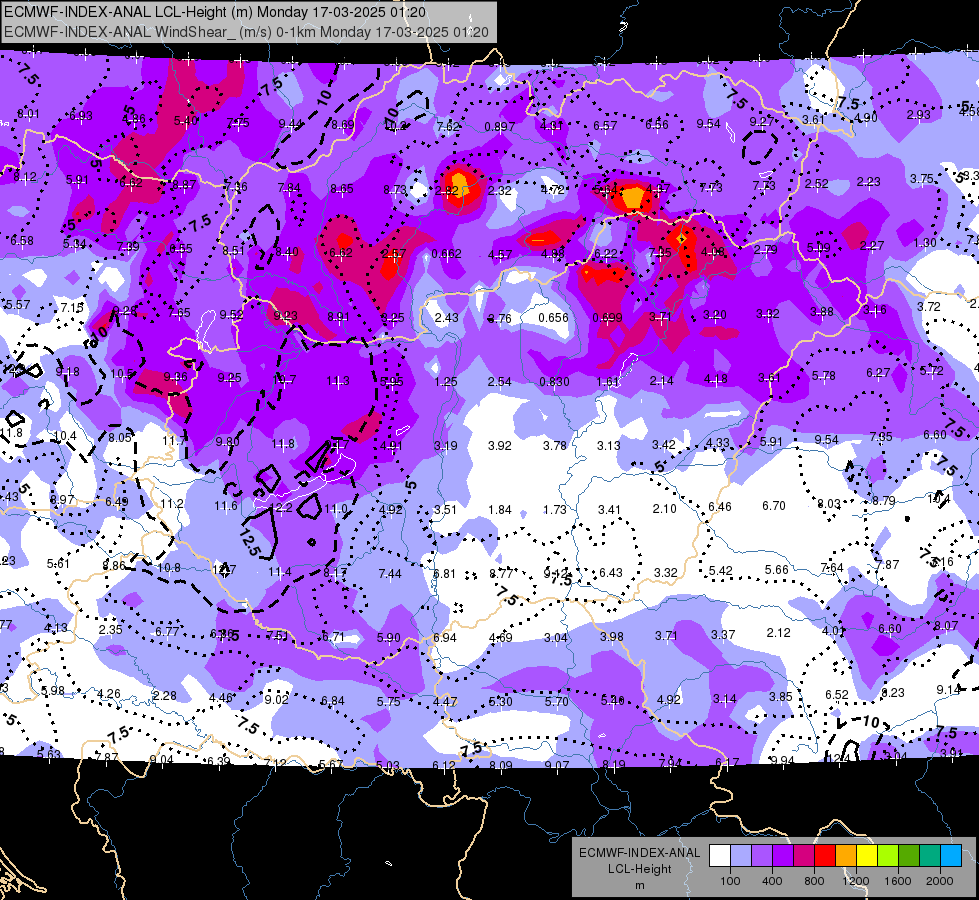Click the wind shear value 3.85

click(780, 697)
